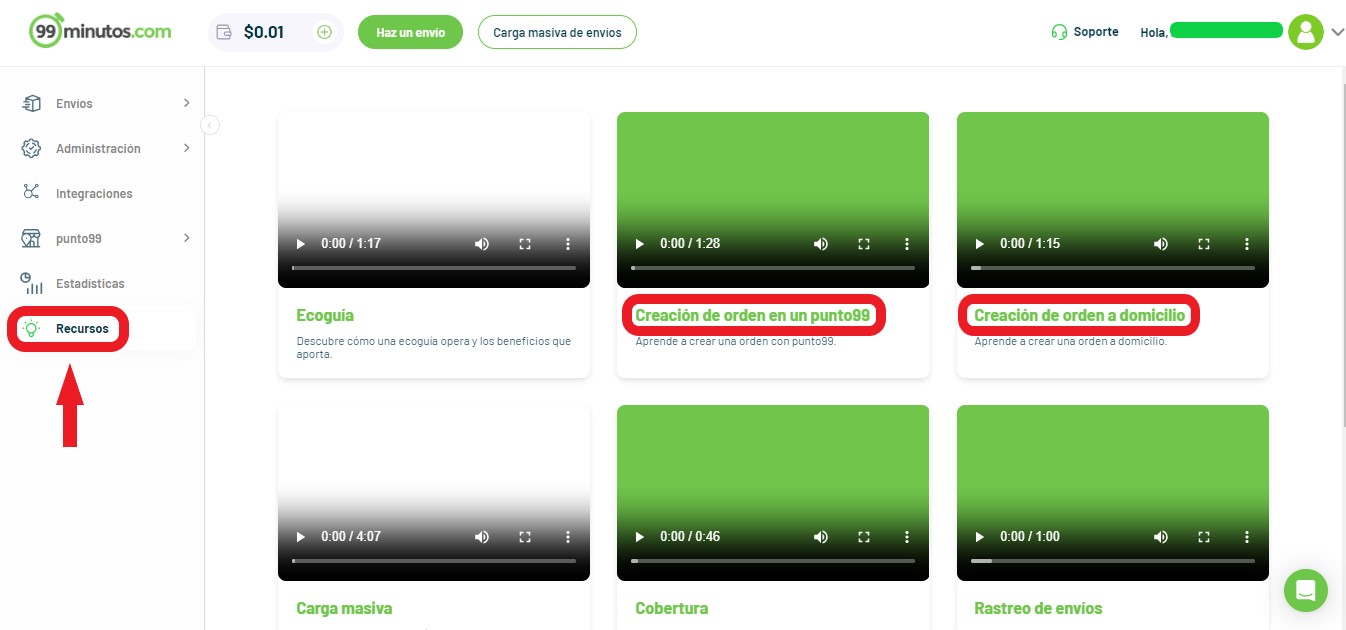Expand the account dropdown chevron beside the avatar
This screenshot has width=1346, height=630.
[1338, 32]
